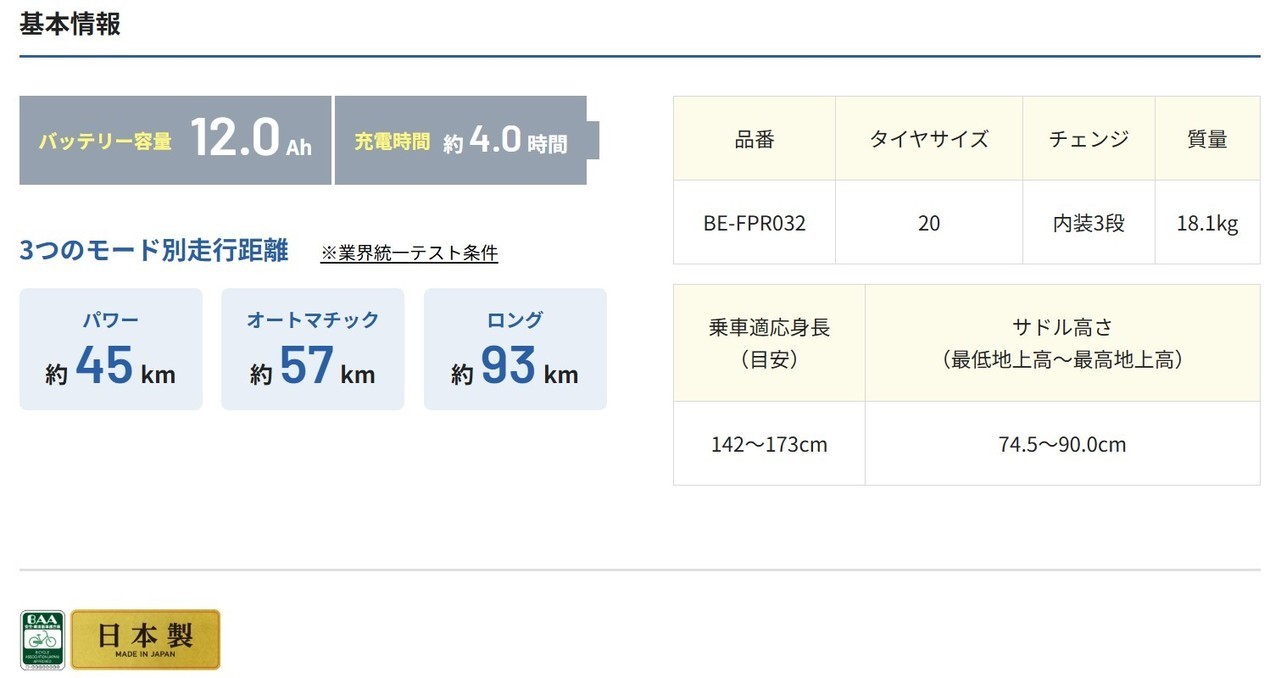Viewport: 1280px width, 678px height.
Task: Click the 質量 column header
Action: point(1208,139)
